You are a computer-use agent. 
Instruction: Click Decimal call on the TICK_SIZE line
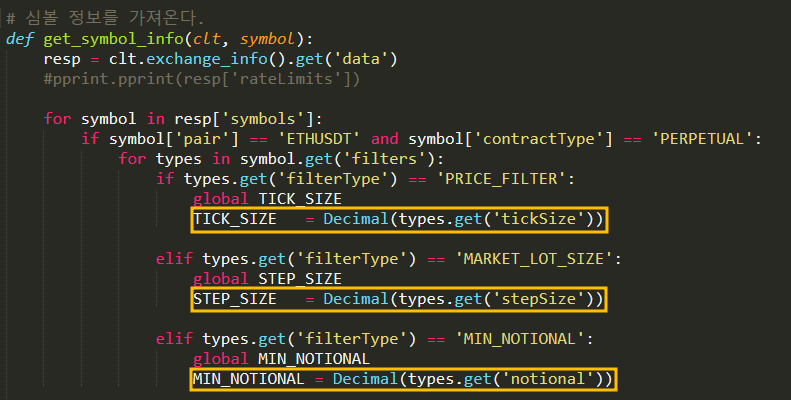click(356, 219)
